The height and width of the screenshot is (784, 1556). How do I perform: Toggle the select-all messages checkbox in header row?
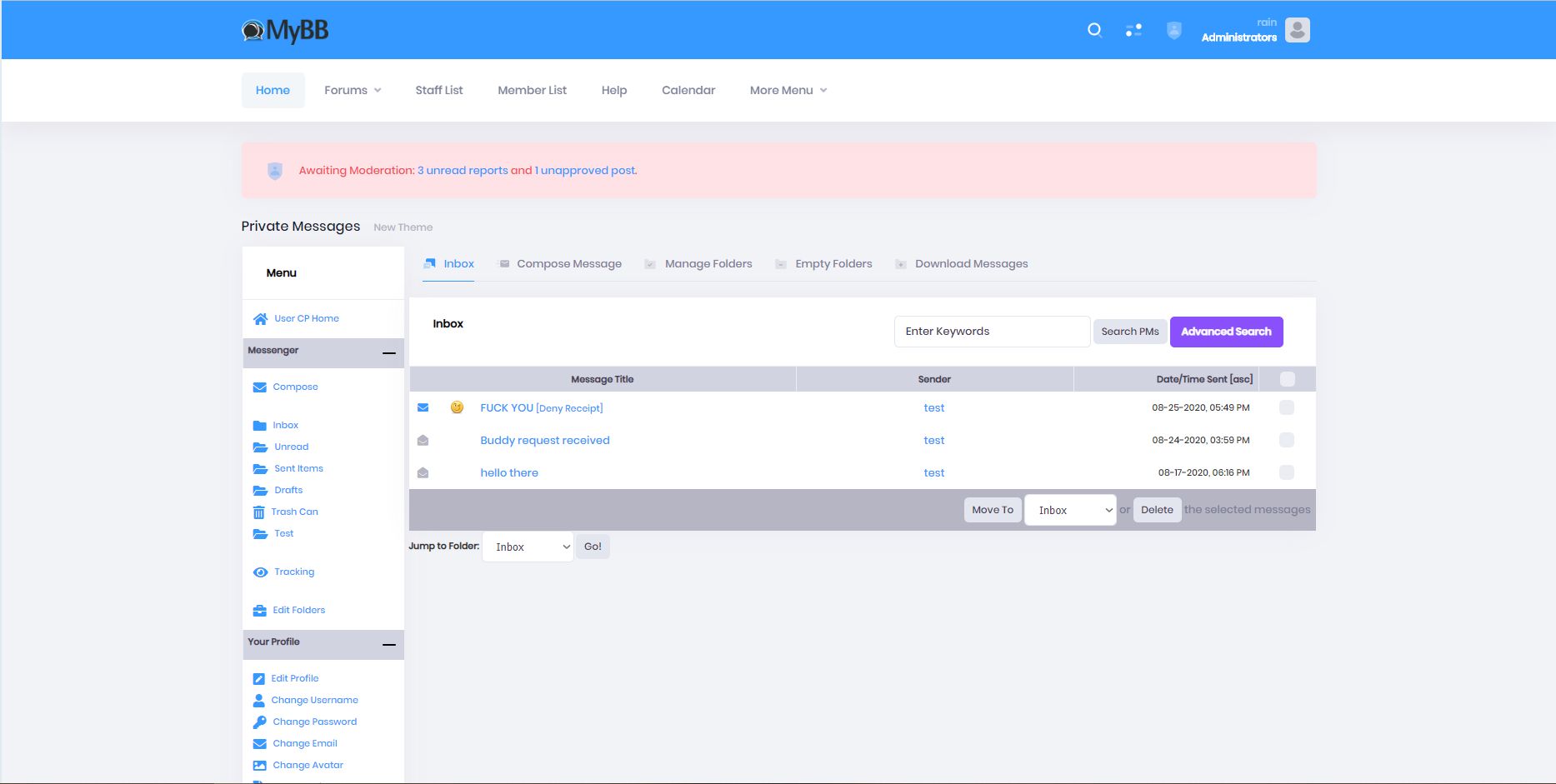[1287, 380]
